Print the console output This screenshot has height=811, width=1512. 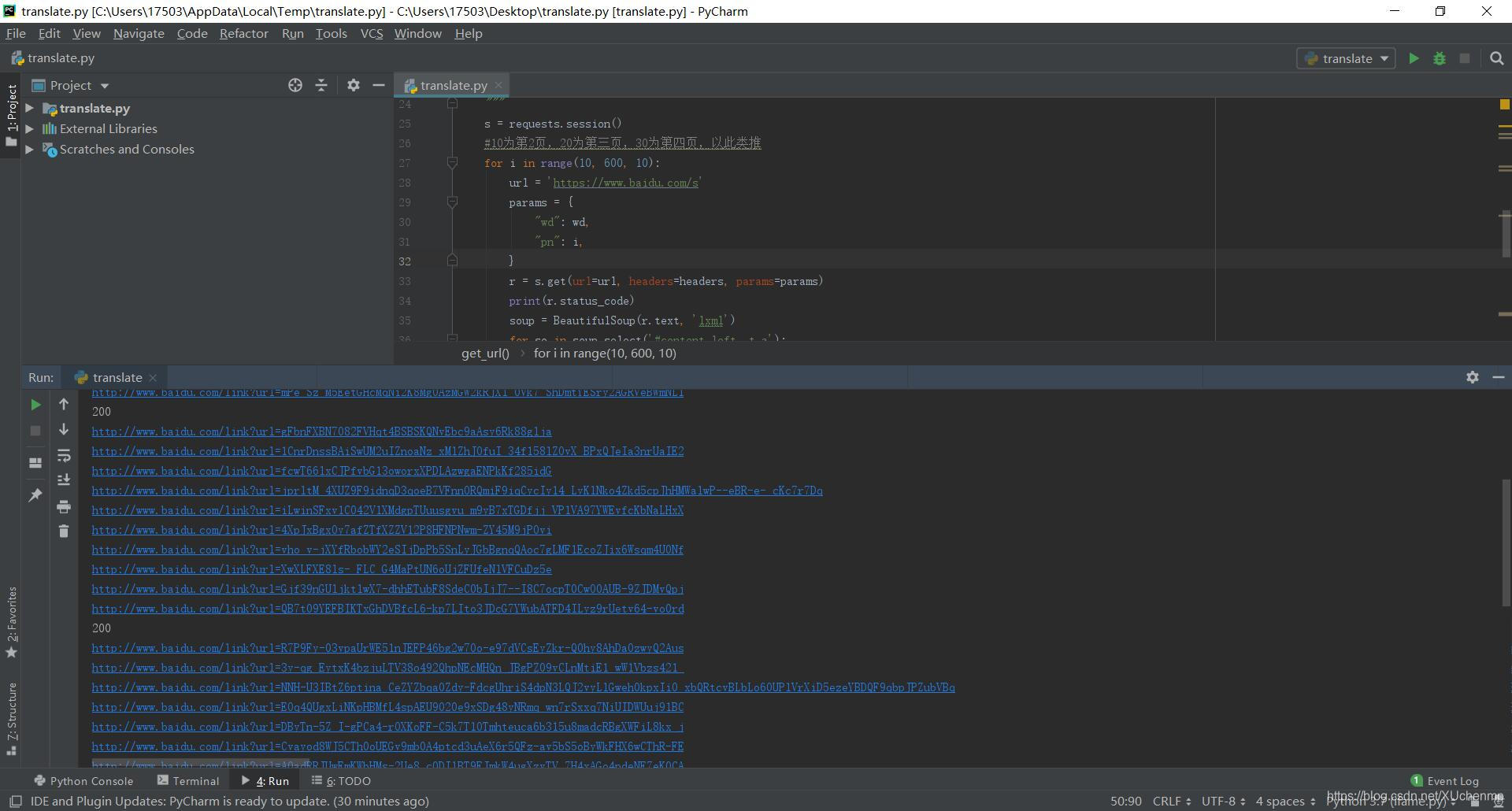[x=64, y=506]
